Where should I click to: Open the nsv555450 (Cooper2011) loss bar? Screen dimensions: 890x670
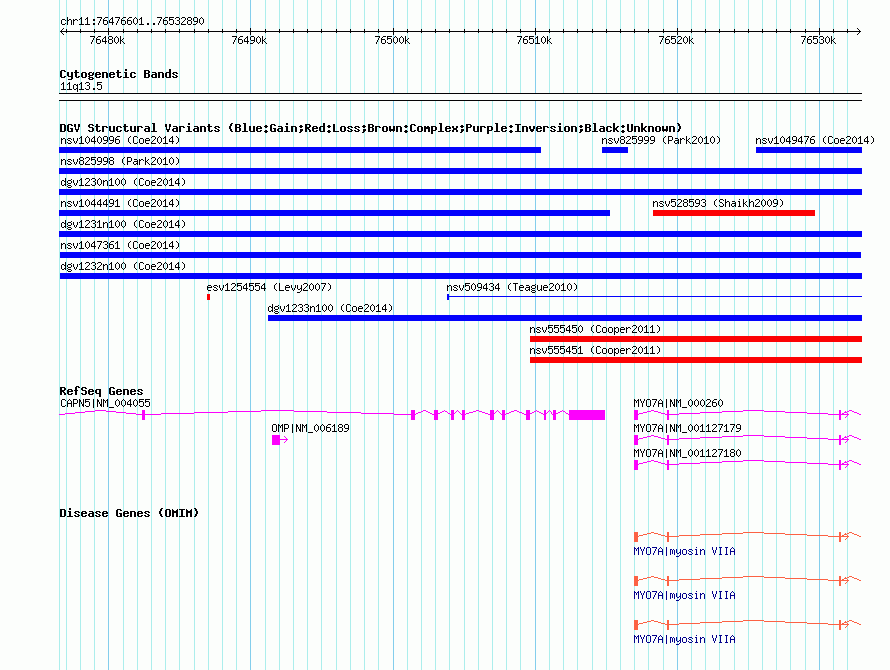696,339
